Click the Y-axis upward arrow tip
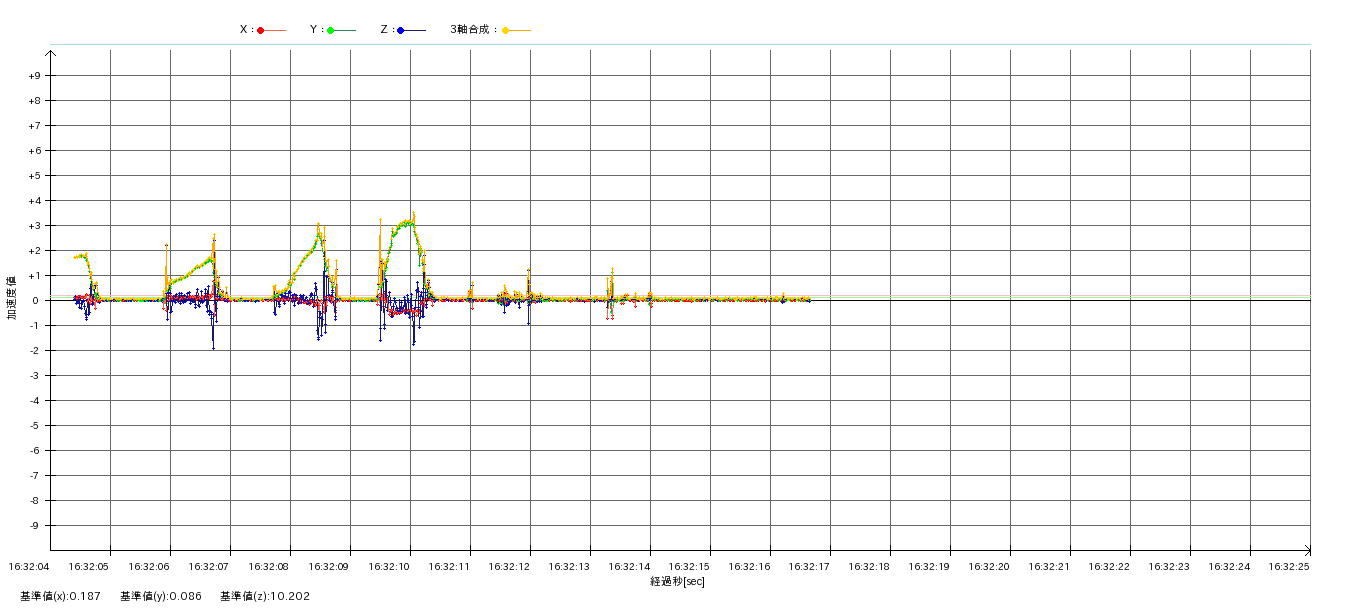The width and height of the screenshot is (1350, 610). pyautogui.click(x=50, y=52)
